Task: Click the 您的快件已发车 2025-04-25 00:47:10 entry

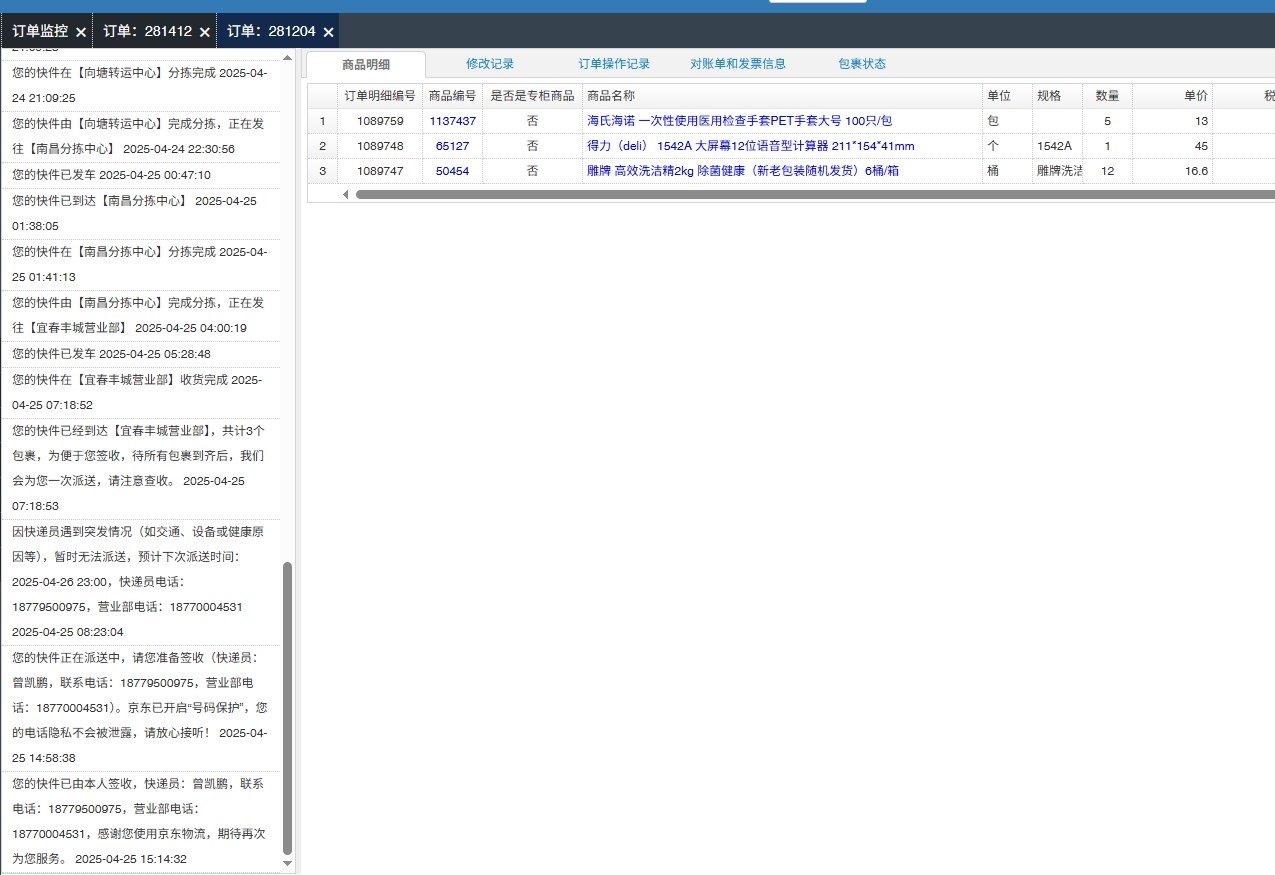Action: pos(140,175)
